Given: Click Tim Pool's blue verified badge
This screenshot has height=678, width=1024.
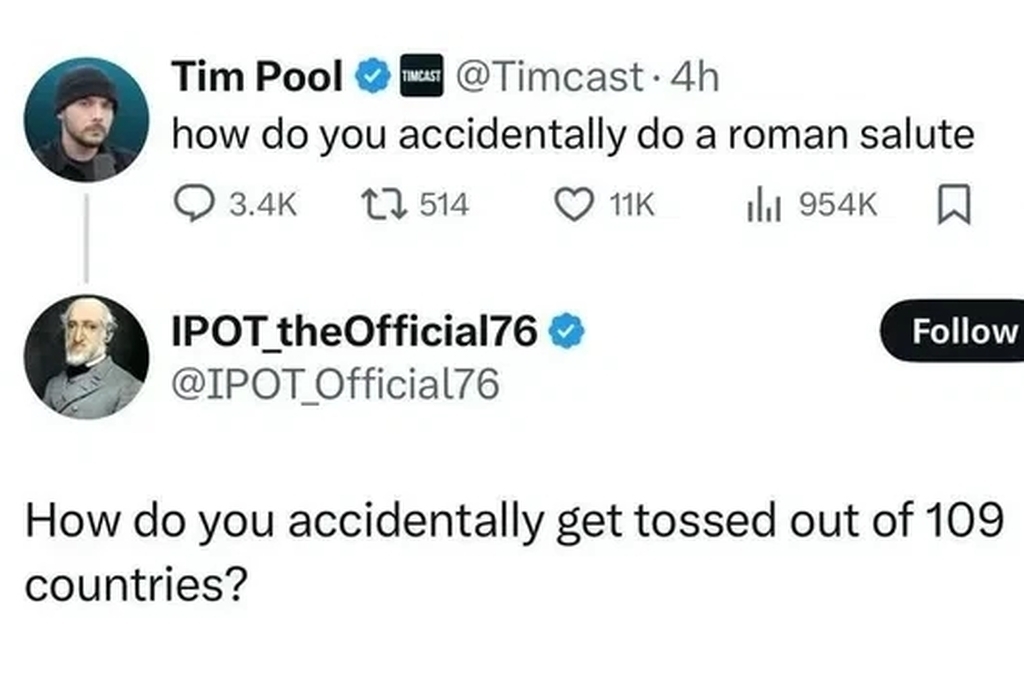Looking at the screenshot, I should point(373,77).
